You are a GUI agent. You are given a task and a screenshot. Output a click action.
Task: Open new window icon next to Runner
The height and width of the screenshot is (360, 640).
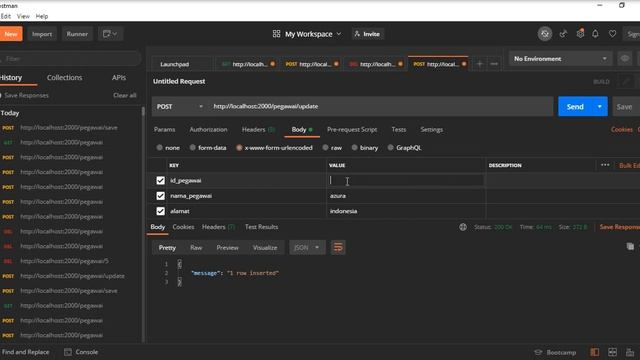pyautogui.click(x=110, y=34)
